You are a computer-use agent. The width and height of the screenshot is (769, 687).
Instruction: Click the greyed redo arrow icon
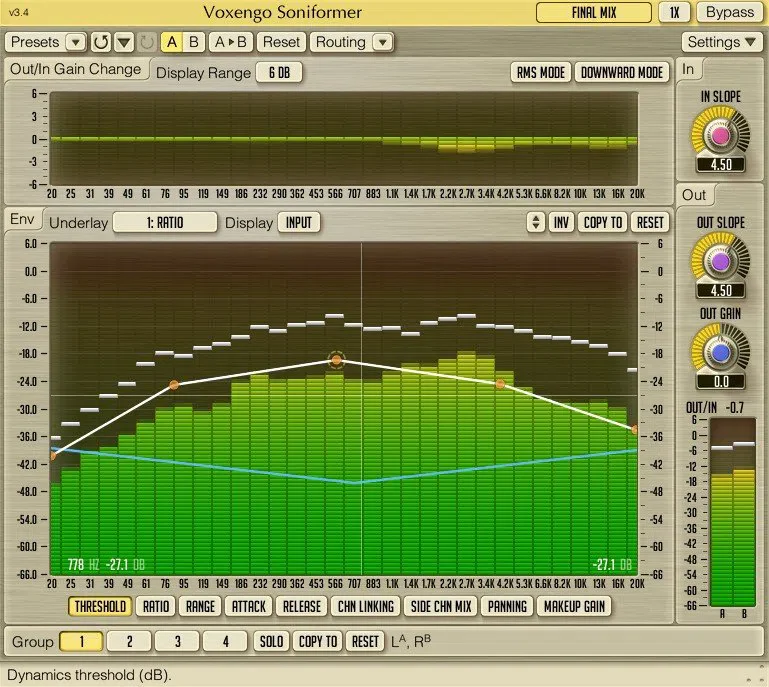147,42
